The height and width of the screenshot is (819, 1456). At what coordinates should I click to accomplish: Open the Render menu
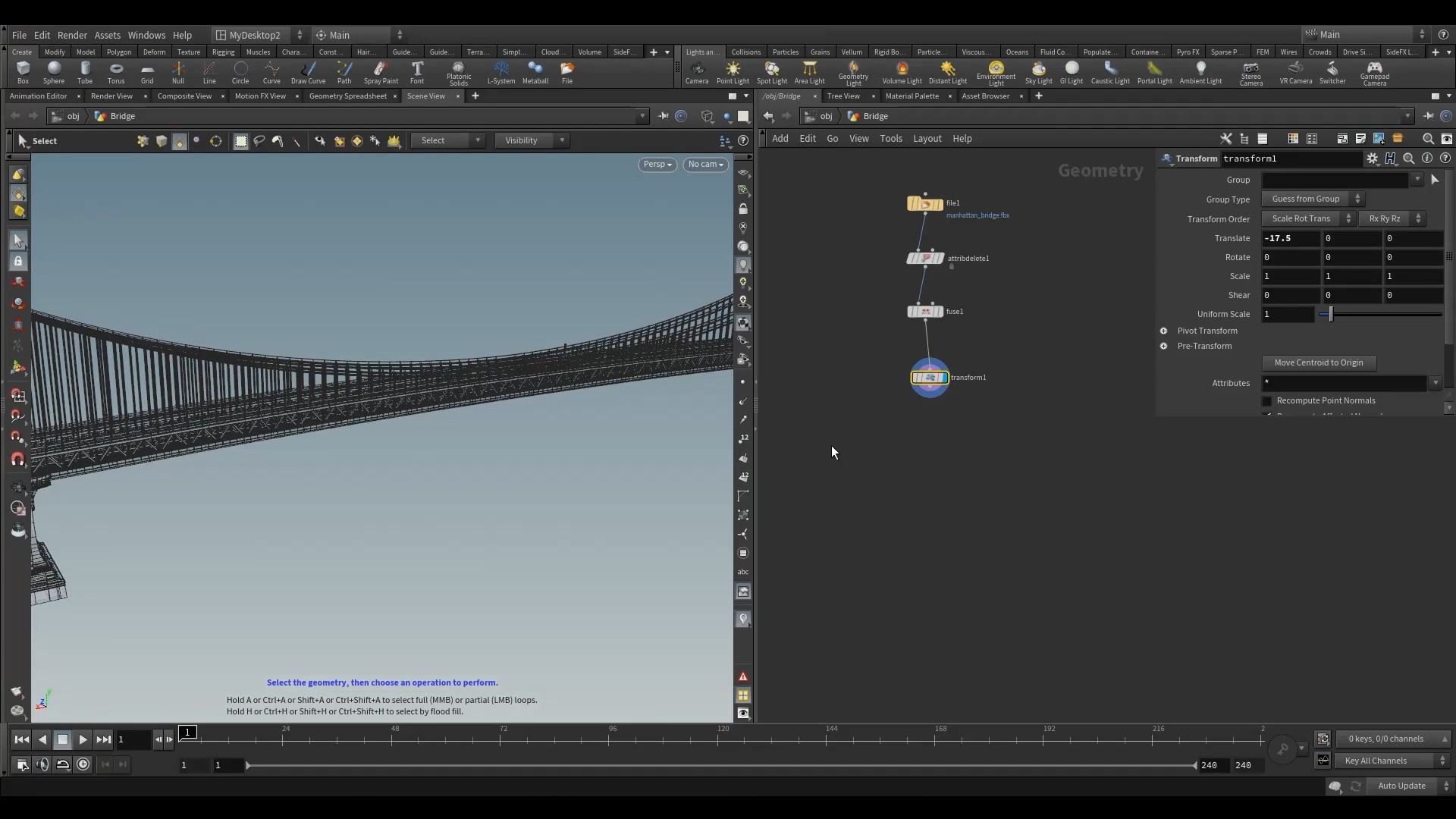coord(73,35)
